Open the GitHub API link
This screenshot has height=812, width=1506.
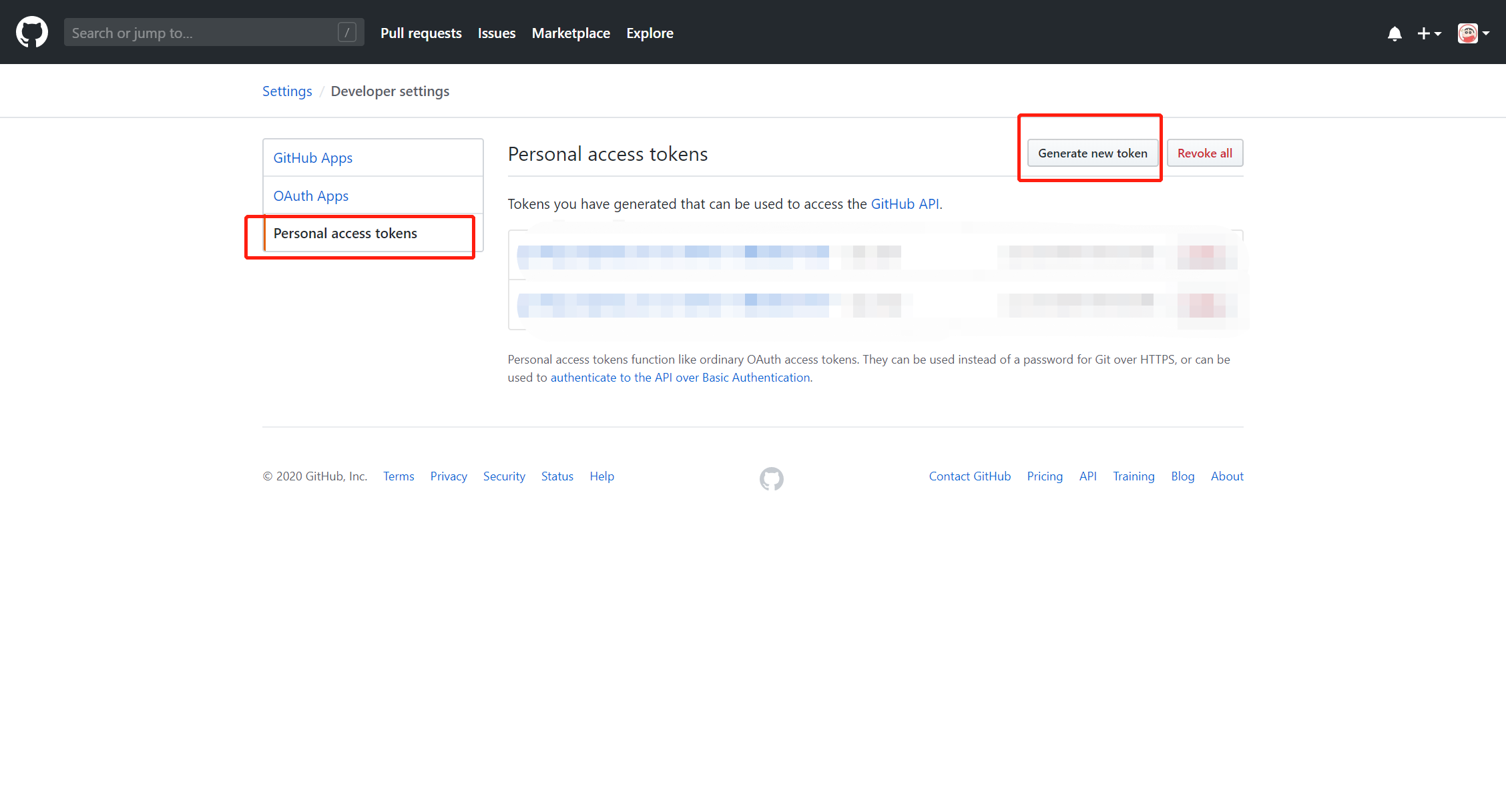[x=904, y=204]
